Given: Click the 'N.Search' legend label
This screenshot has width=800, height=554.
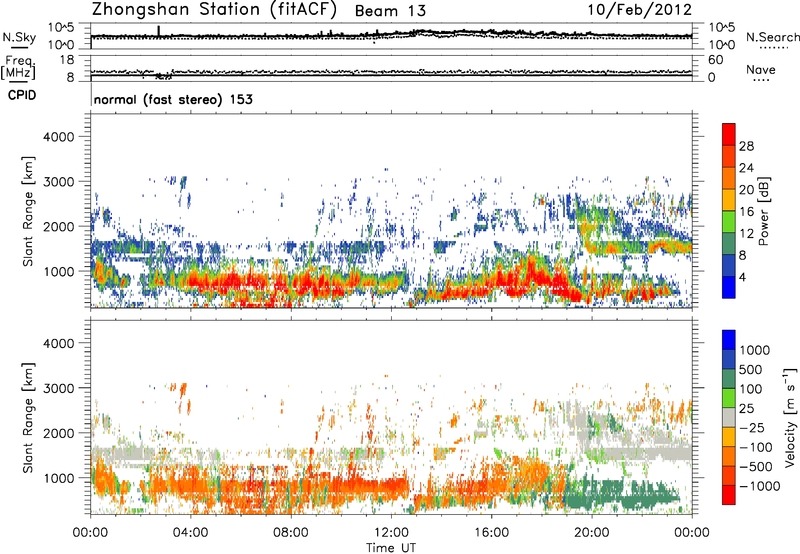Looking at the screenshot, I should point(772,37).
